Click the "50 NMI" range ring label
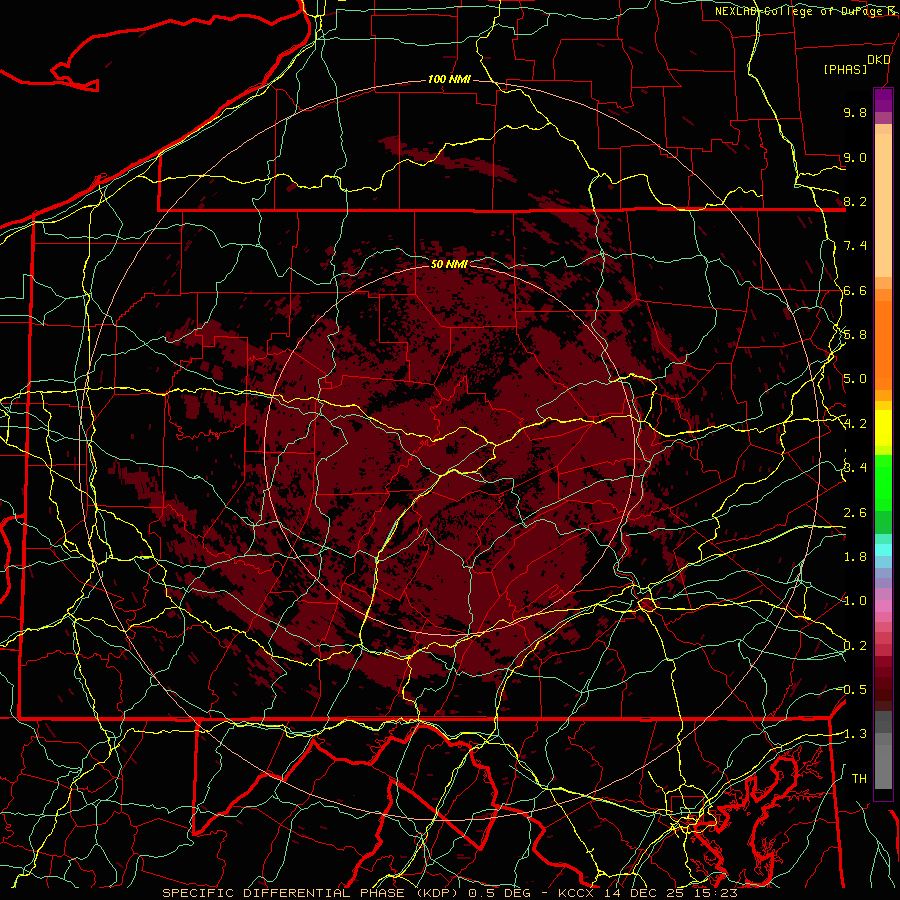The height and width of the screenshot is (900, 900). pos(449,264)
